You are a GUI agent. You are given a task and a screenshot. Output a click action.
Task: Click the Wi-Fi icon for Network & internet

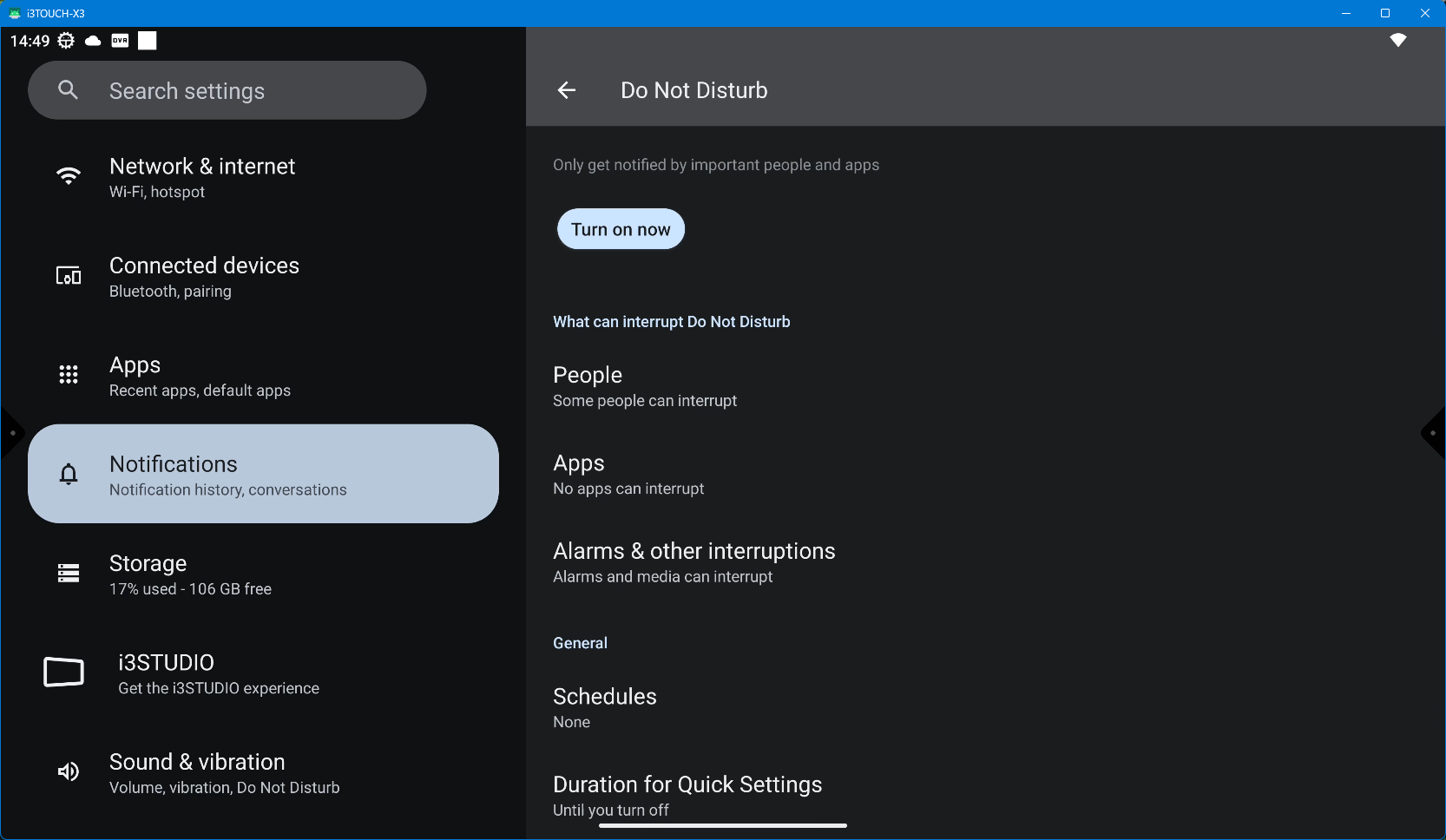tap(69, 177)
